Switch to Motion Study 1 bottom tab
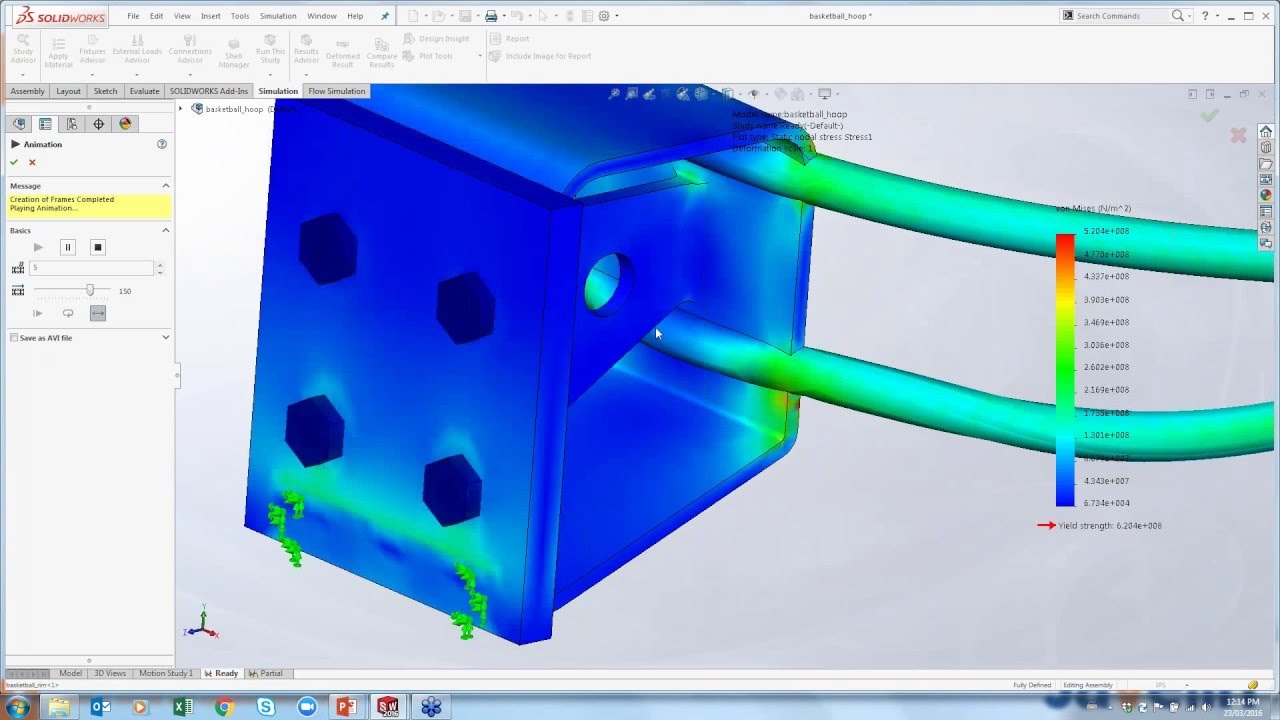 pos(166,673)
